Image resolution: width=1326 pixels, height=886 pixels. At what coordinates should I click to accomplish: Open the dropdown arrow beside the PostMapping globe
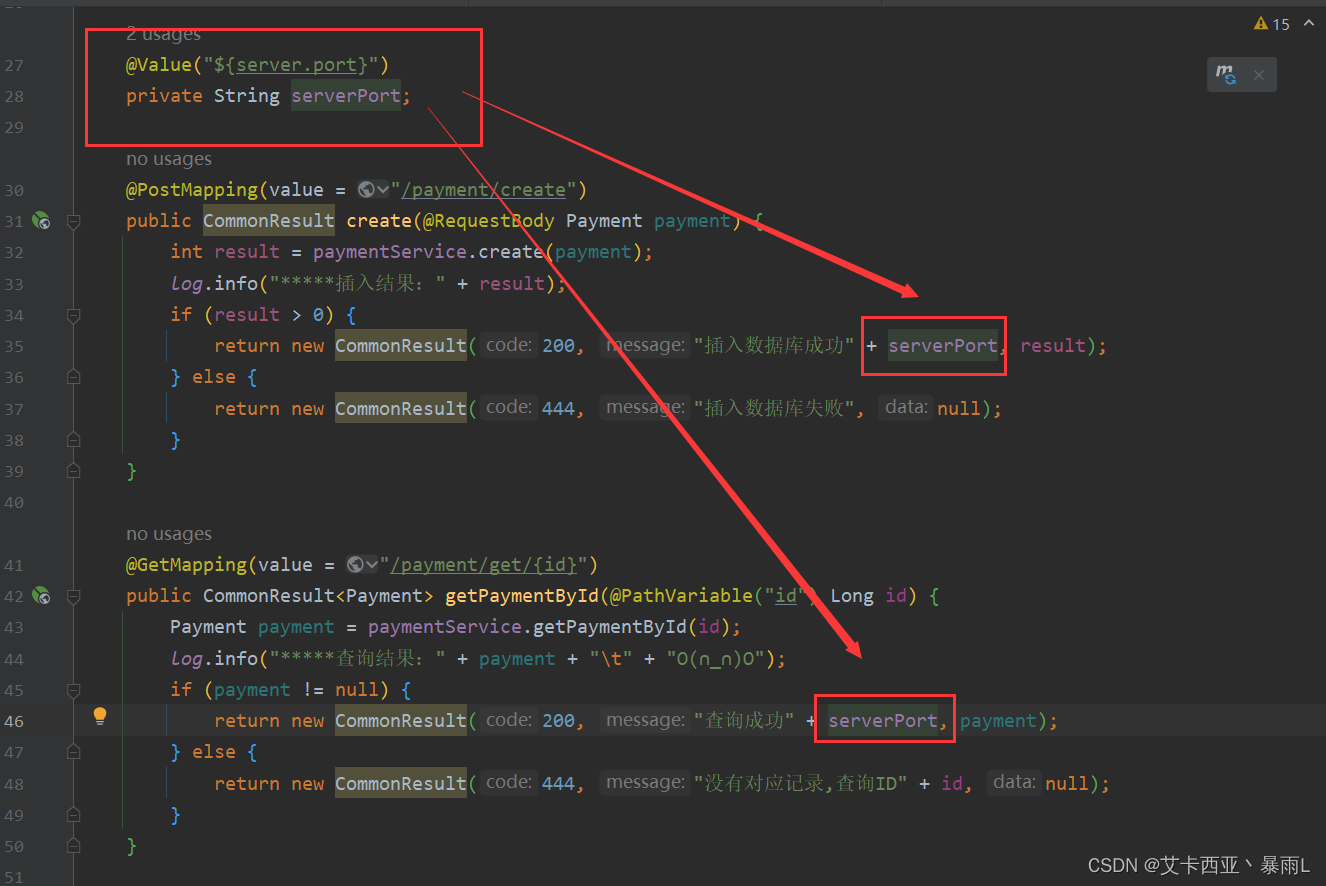pos(383,190)
